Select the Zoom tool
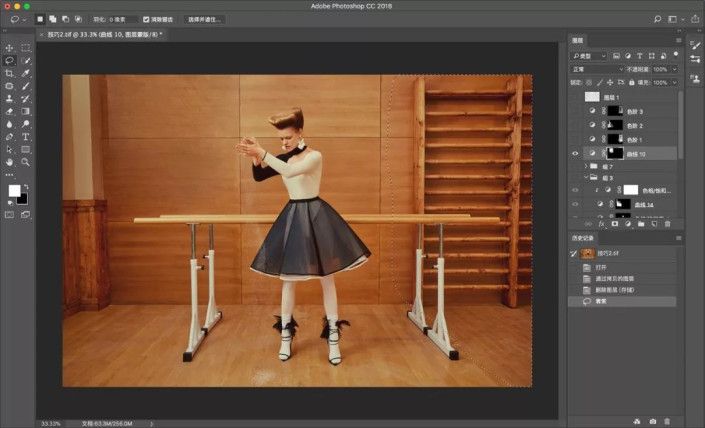The image size is (705, 428). tap(26, 162)
